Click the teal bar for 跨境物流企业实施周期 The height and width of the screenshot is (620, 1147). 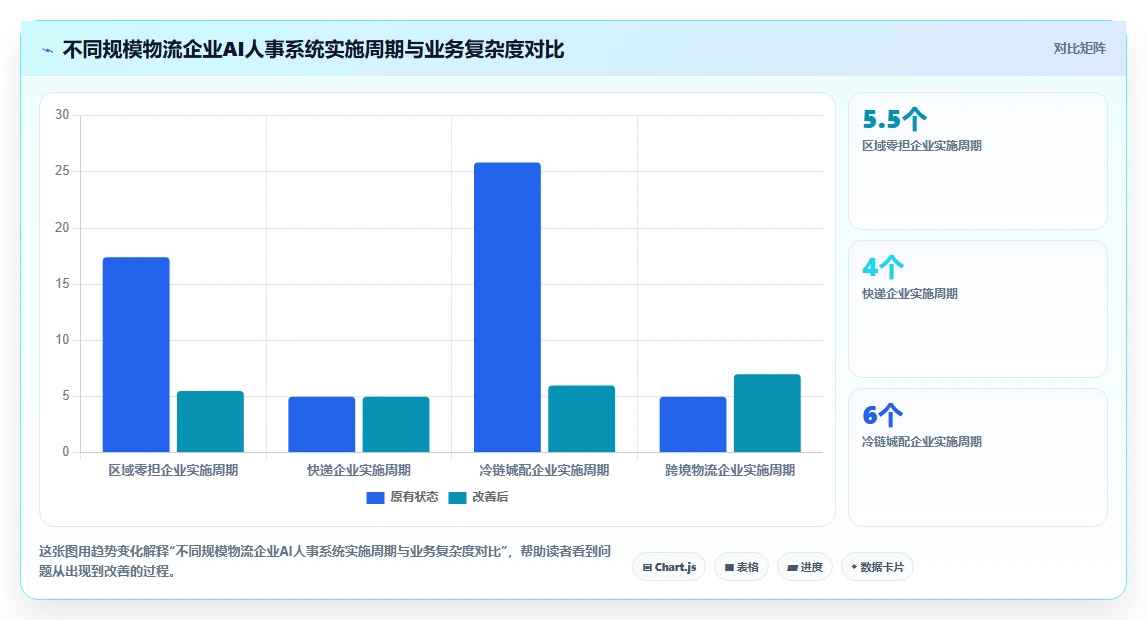(x=767, y=413)
